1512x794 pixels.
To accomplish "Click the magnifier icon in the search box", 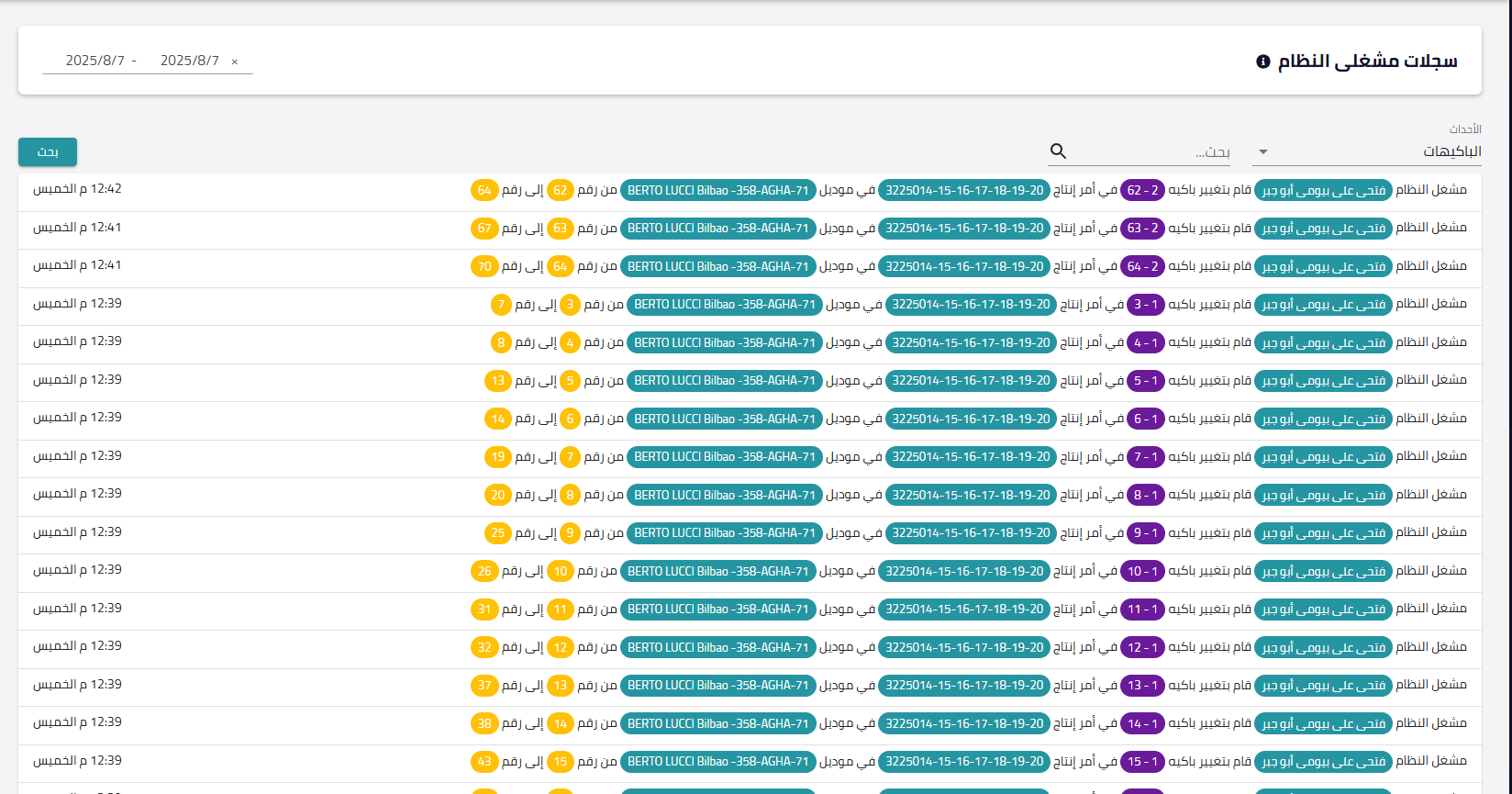I will tap(1058, 151).
